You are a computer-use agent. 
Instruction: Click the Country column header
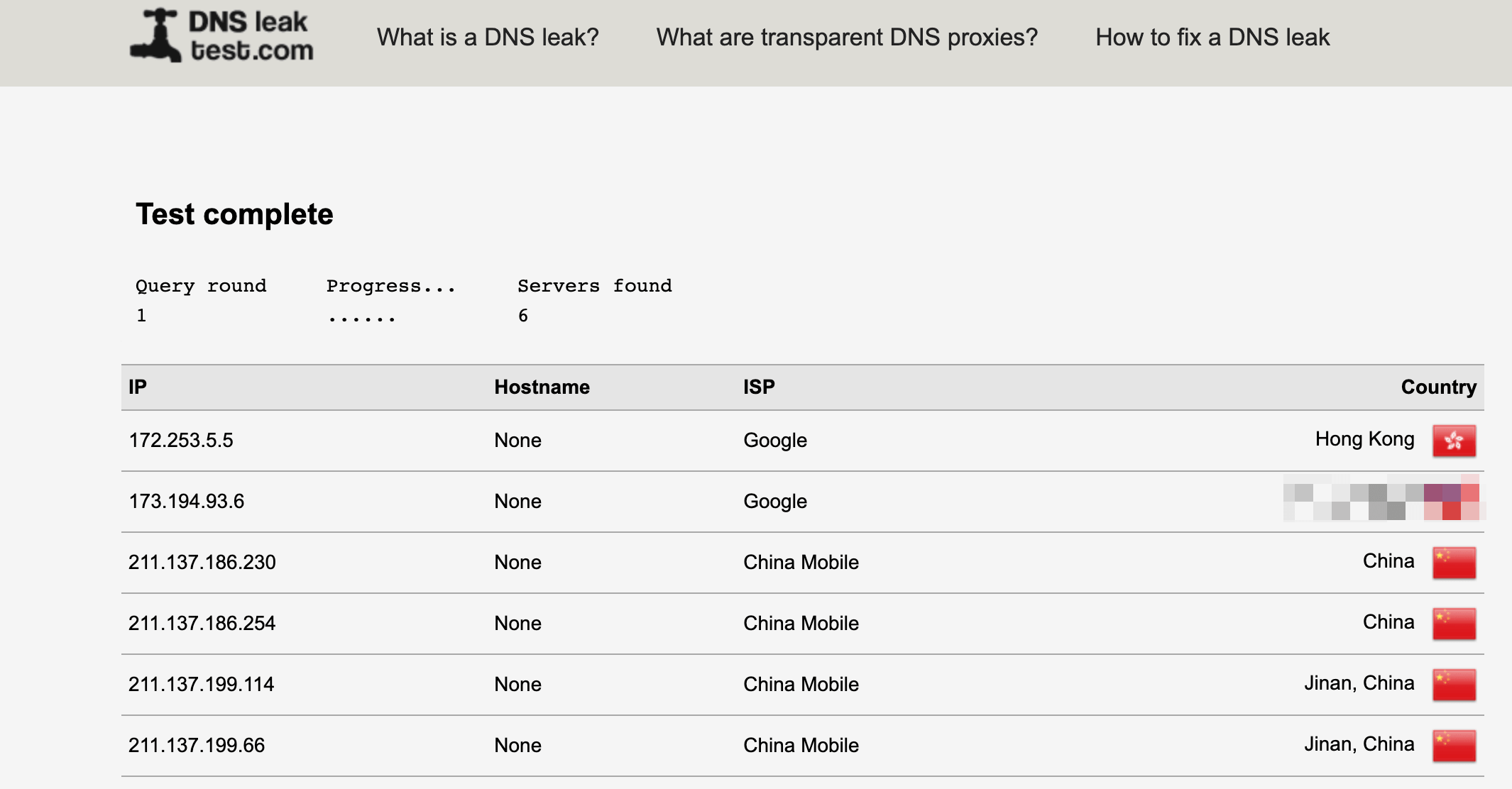[1438, 387]
